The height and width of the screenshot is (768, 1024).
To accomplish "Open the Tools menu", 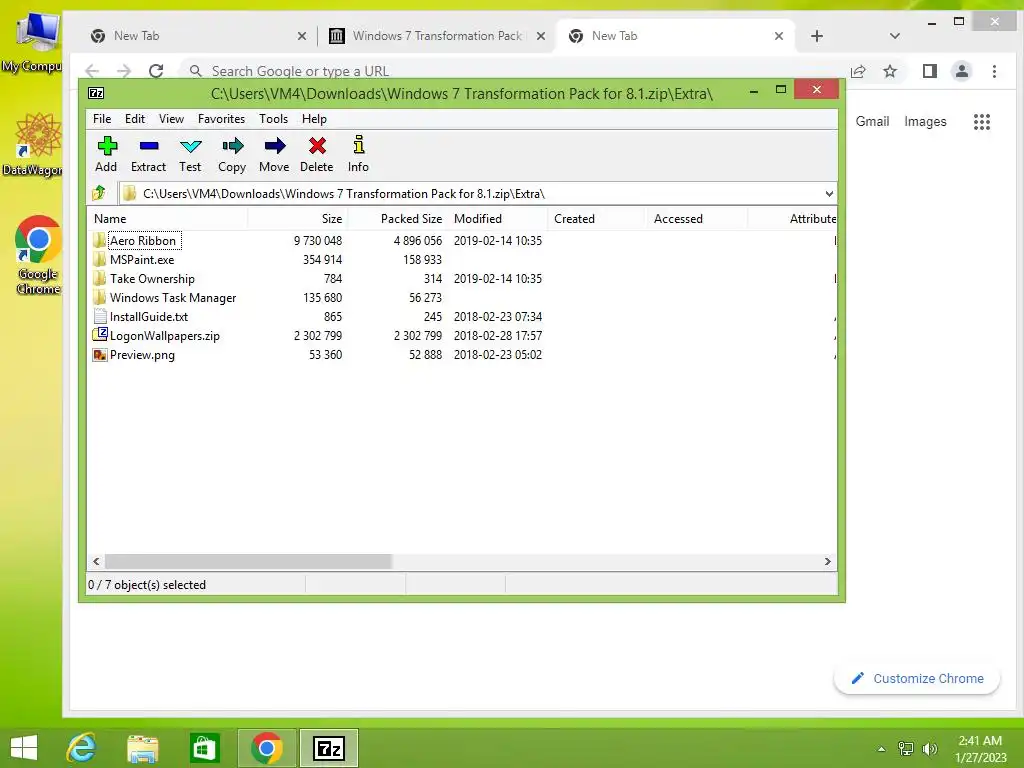I will 273,119.
